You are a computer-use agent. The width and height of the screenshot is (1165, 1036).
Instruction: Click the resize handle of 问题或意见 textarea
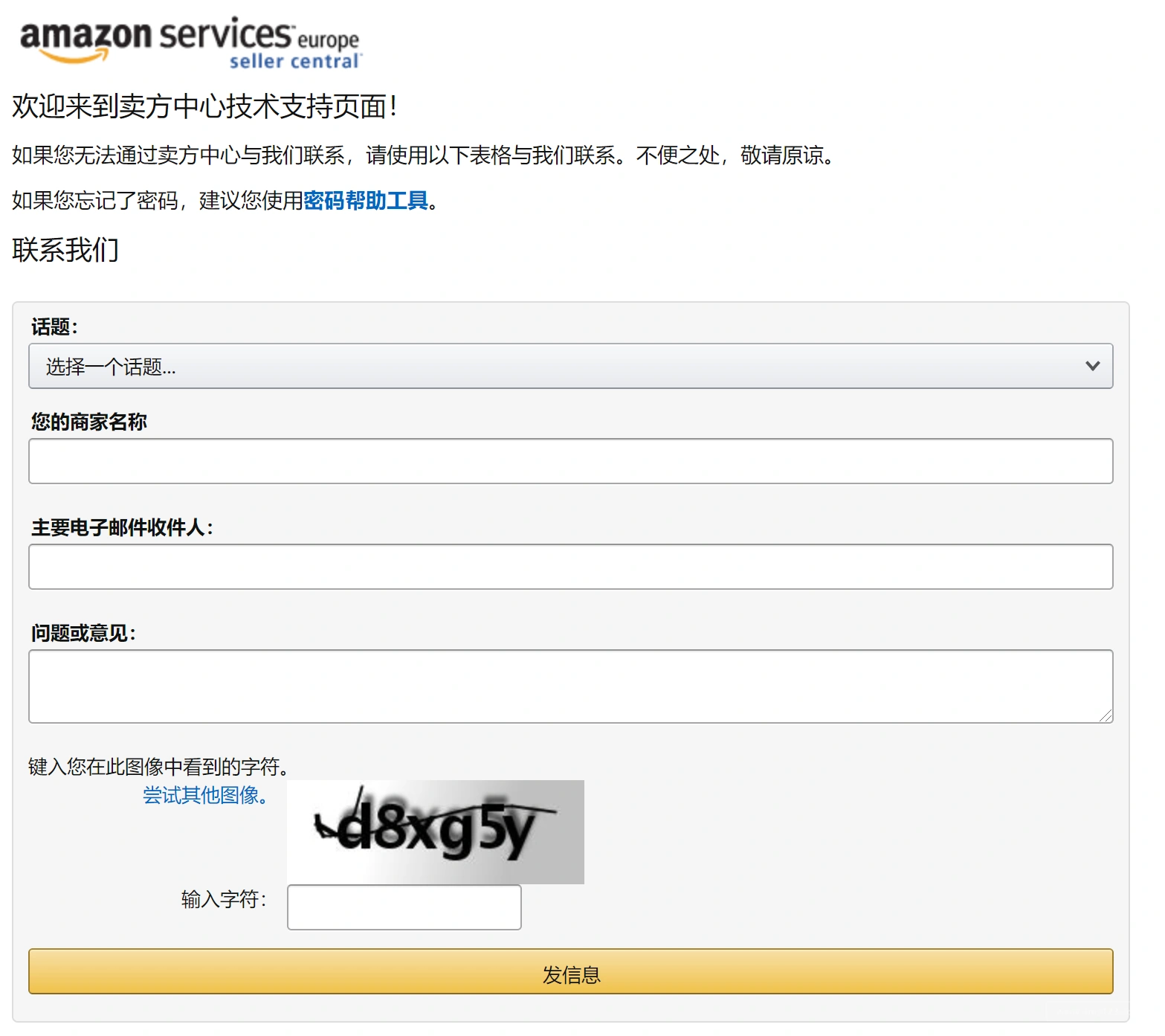[x=1106, y=715]
